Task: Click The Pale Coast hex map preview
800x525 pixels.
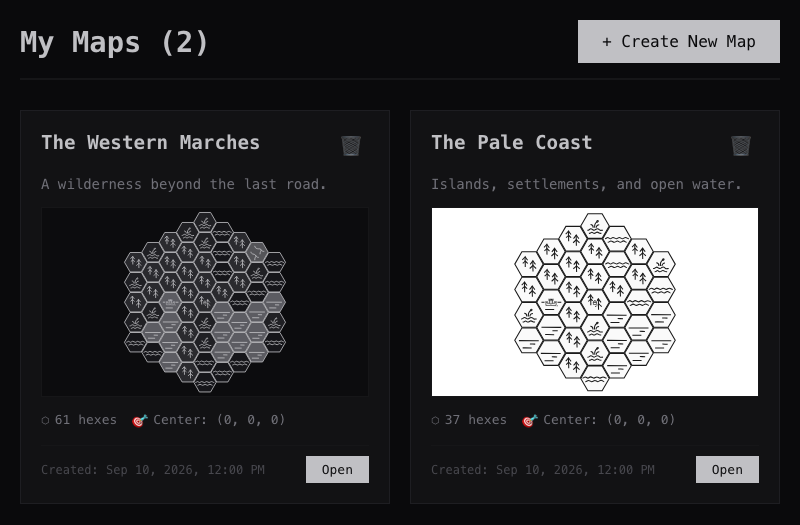Action: (x=595, y=302)
